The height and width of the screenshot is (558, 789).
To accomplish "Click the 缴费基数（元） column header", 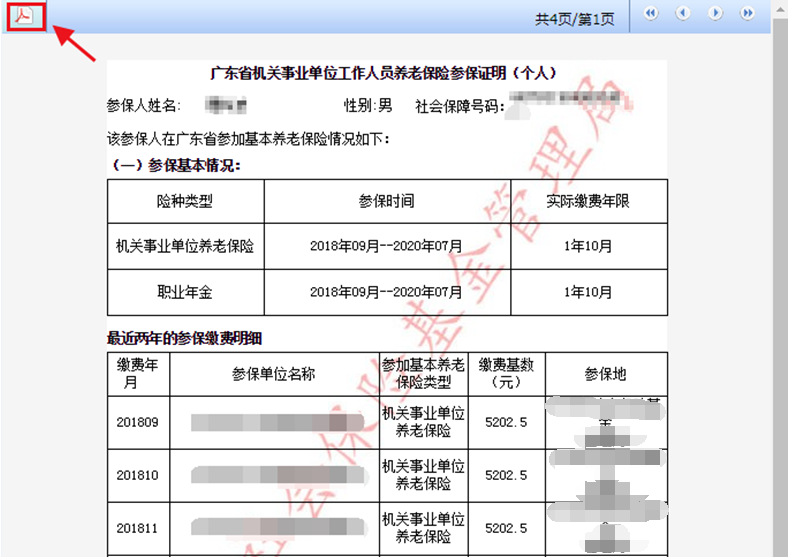I will click(505, 374).
